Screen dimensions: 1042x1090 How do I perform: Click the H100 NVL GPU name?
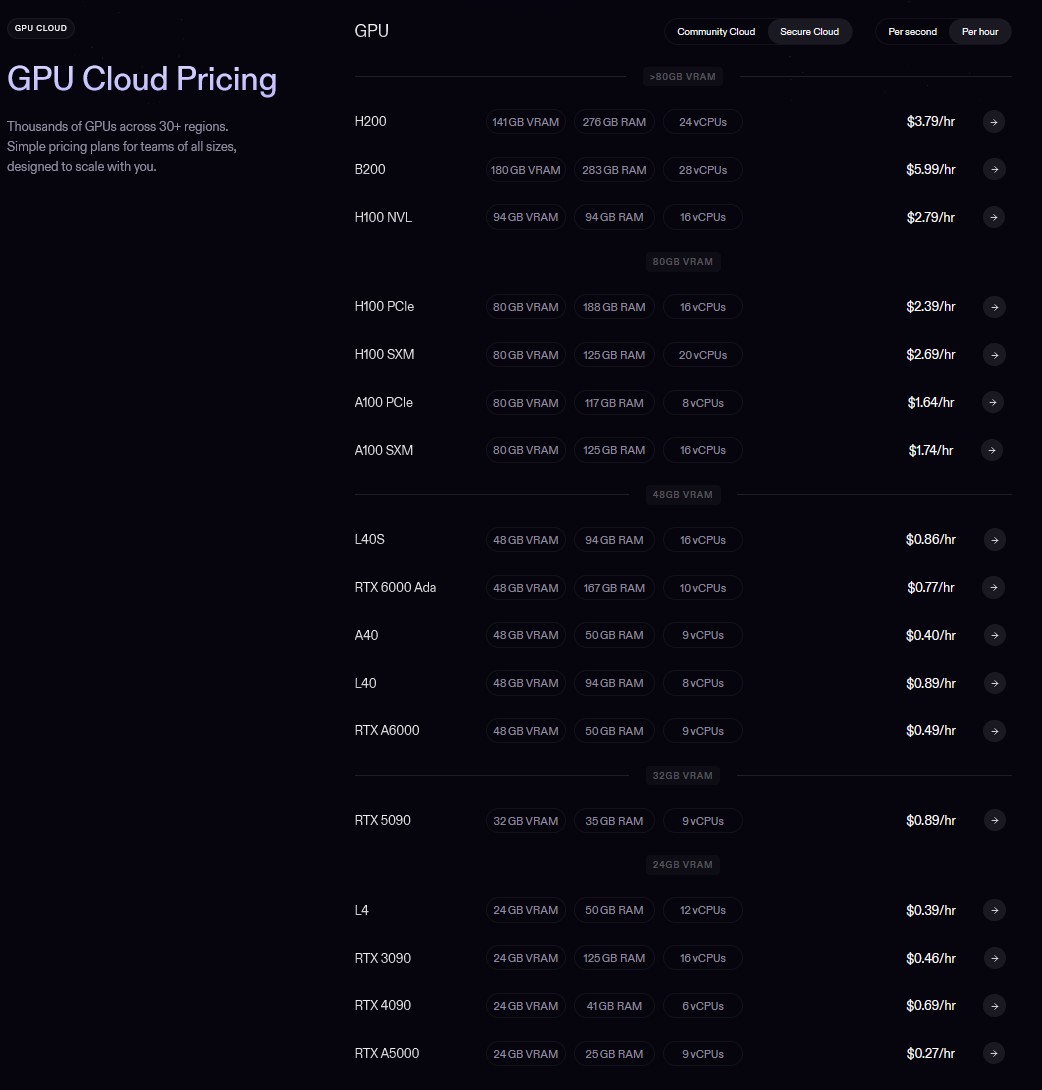click(x=383, y=217)
